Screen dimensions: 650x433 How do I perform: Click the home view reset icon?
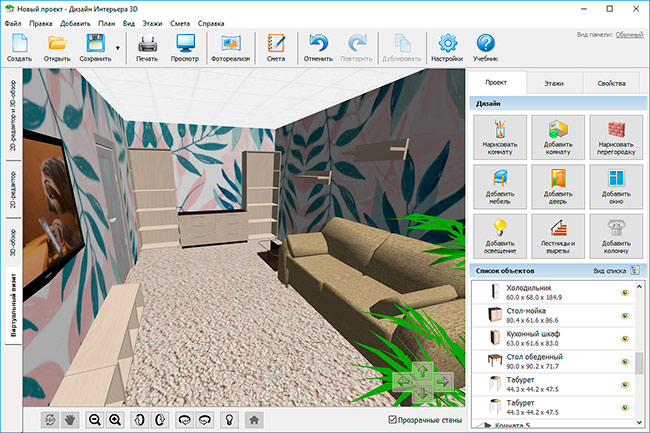[x=254, y=420]
